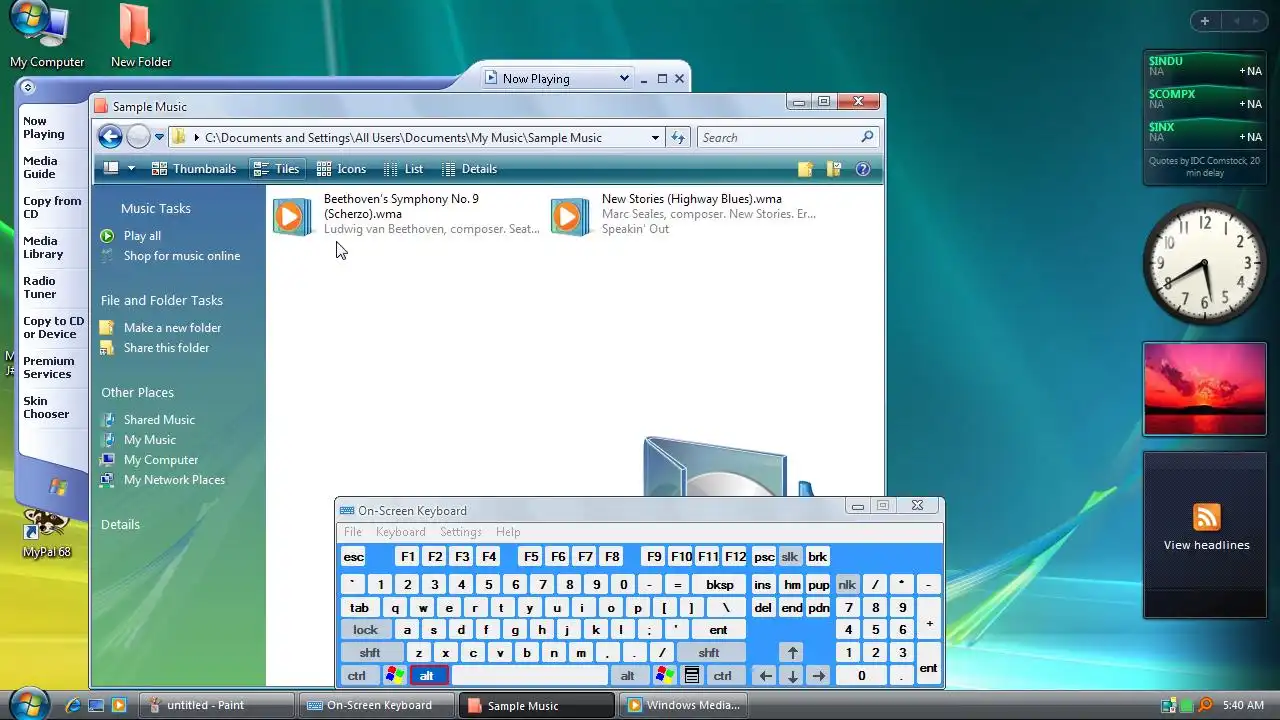Select the New Folder desktop icon
This screenshot has height=720, width=1280.
140,36
